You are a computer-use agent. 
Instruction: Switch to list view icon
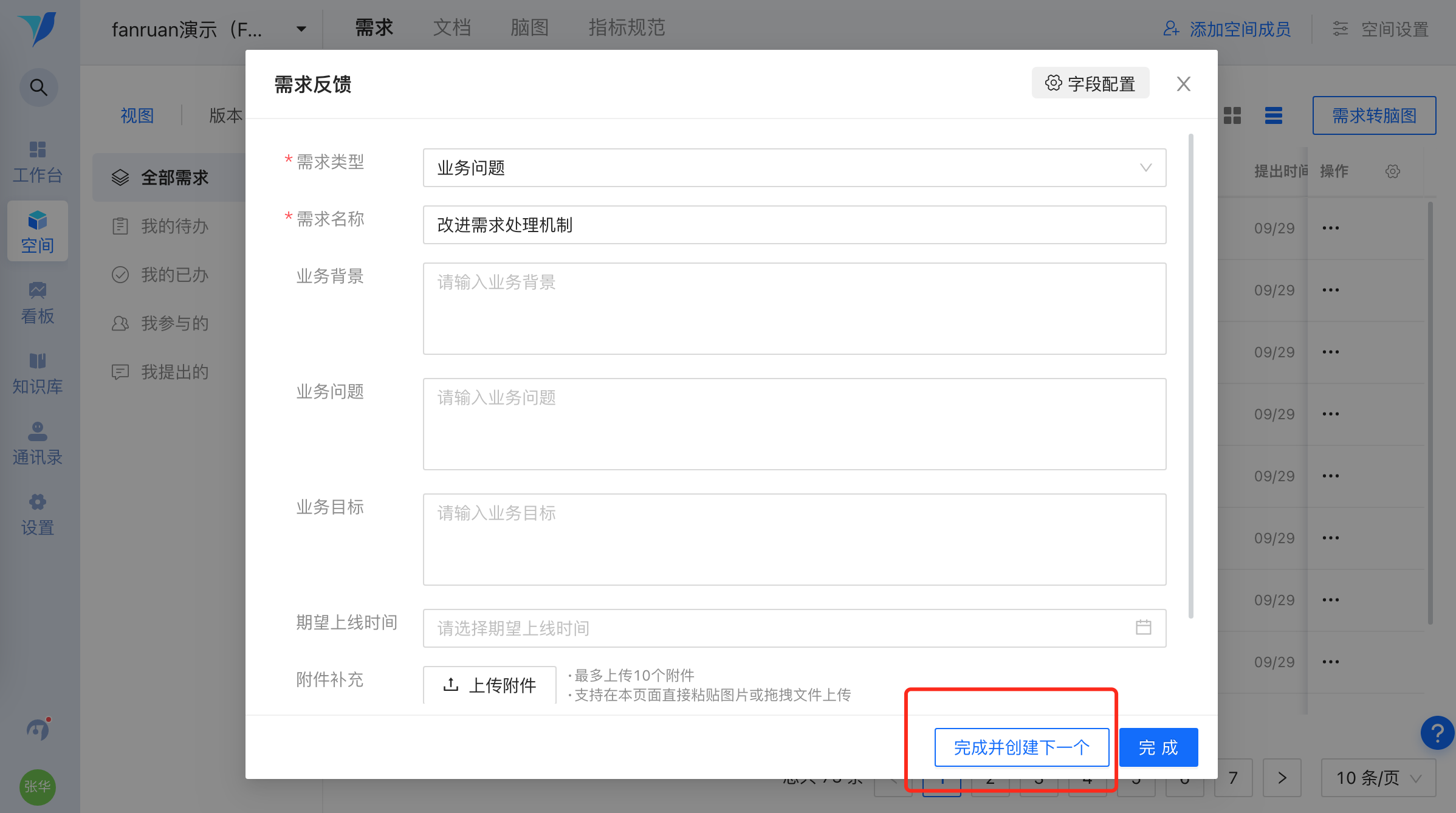pos(1273,115)
